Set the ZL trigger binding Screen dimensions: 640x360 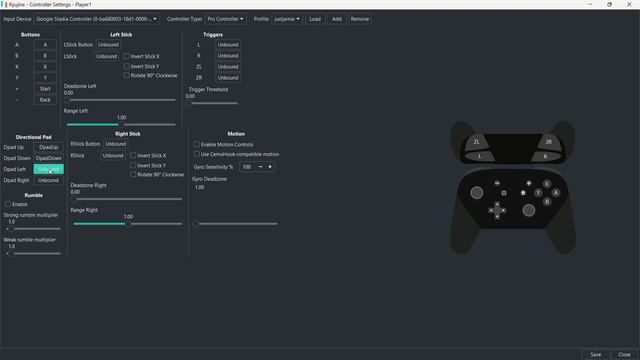pos(228,67)
